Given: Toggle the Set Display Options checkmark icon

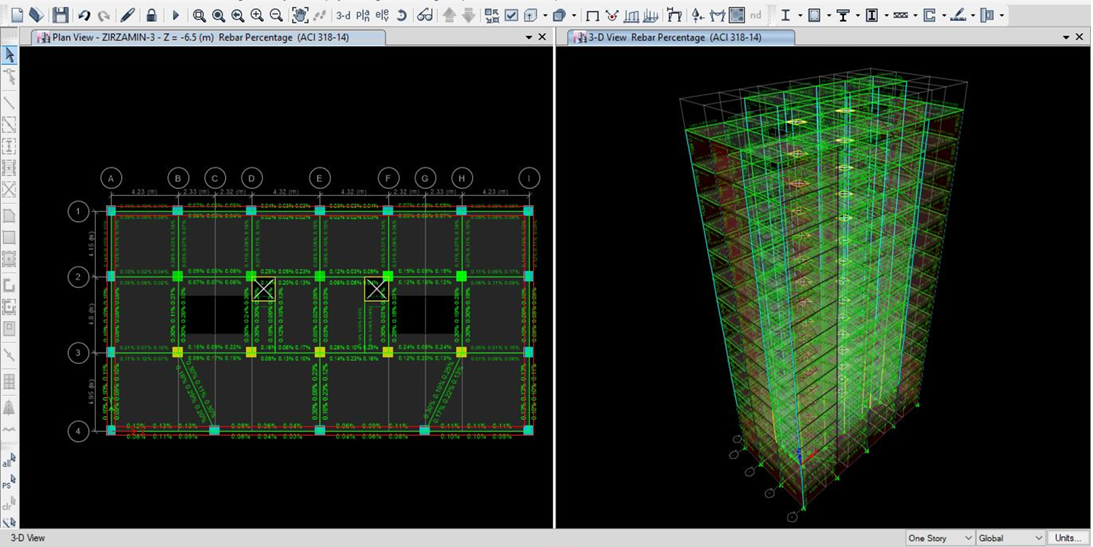Looking at the screenshot, I should click(x=511, y=15).
